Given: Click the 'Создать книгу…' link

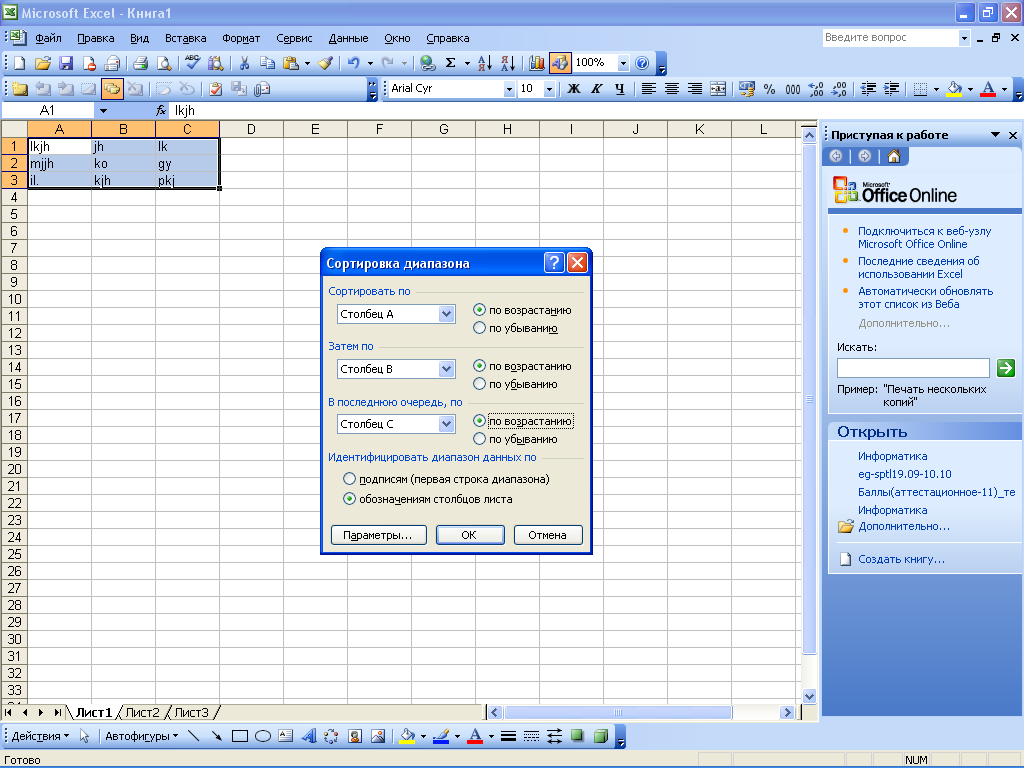Looking at the screenshot, I should [901, 559].
